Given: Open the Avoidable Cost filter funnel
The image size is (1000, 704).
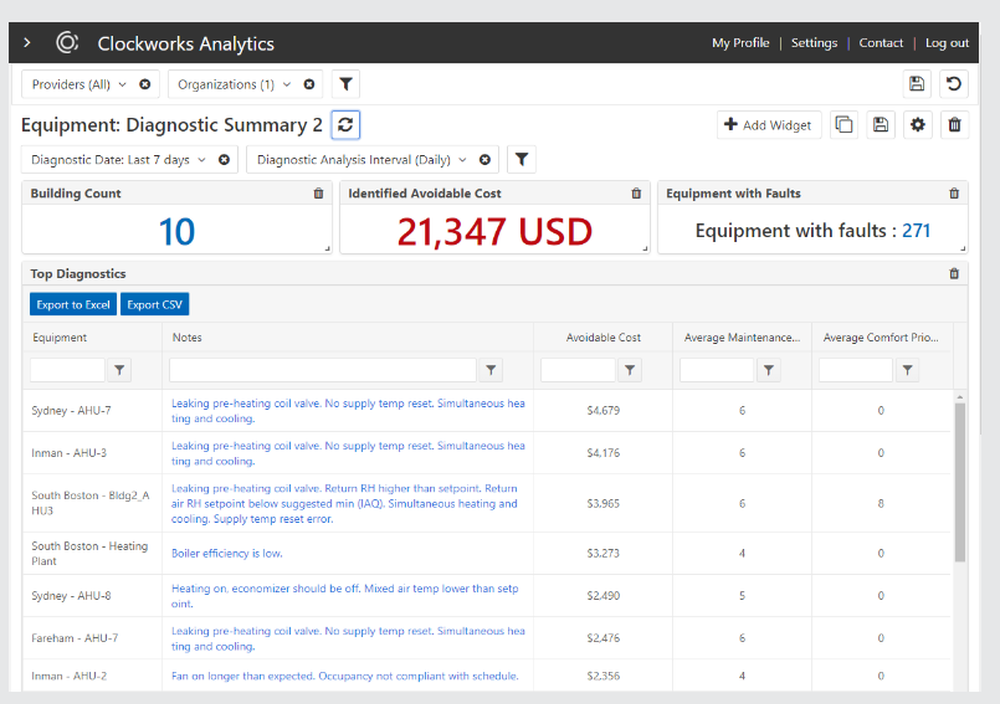Looking at the screenshot, I should tap(629, 370).
